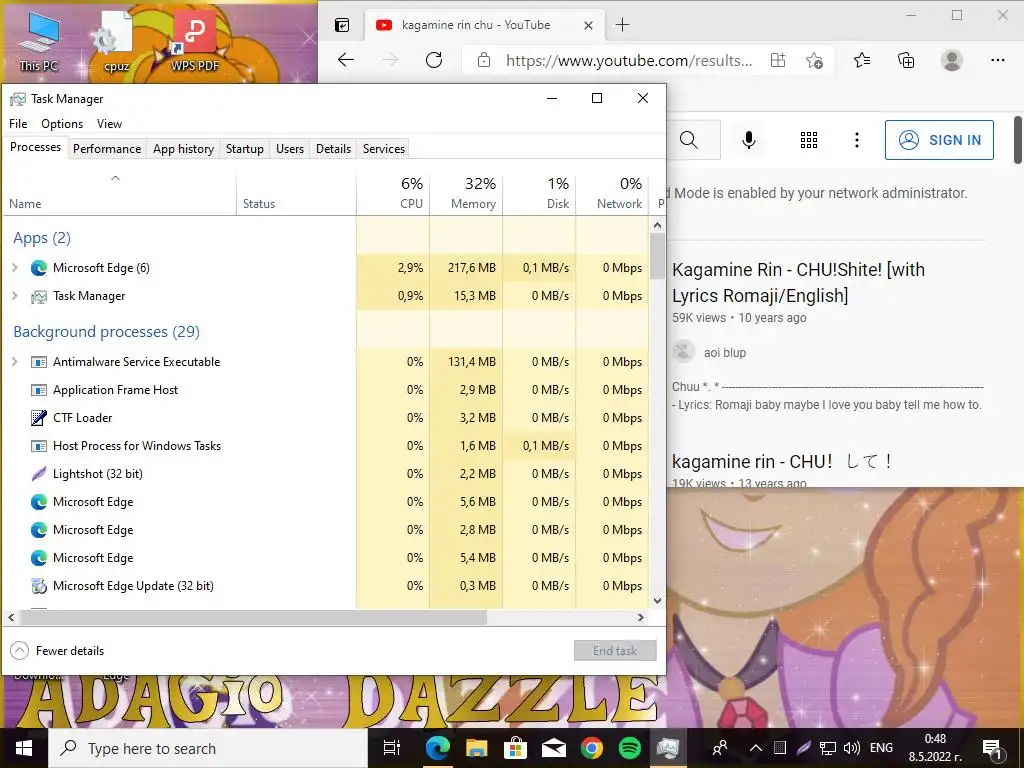Open Edge tab actions menu icon

pos(342,25)
